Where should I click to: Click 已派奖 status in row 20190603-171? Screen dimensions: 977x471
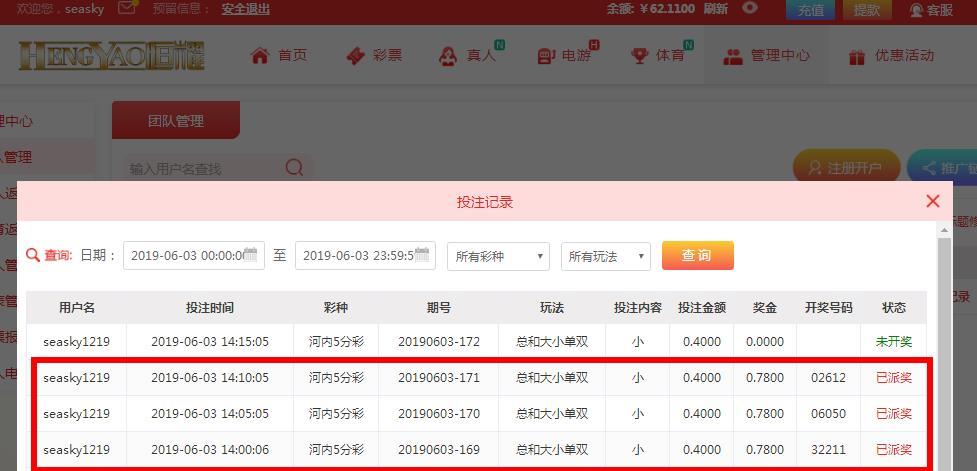(x=894, y=378)
